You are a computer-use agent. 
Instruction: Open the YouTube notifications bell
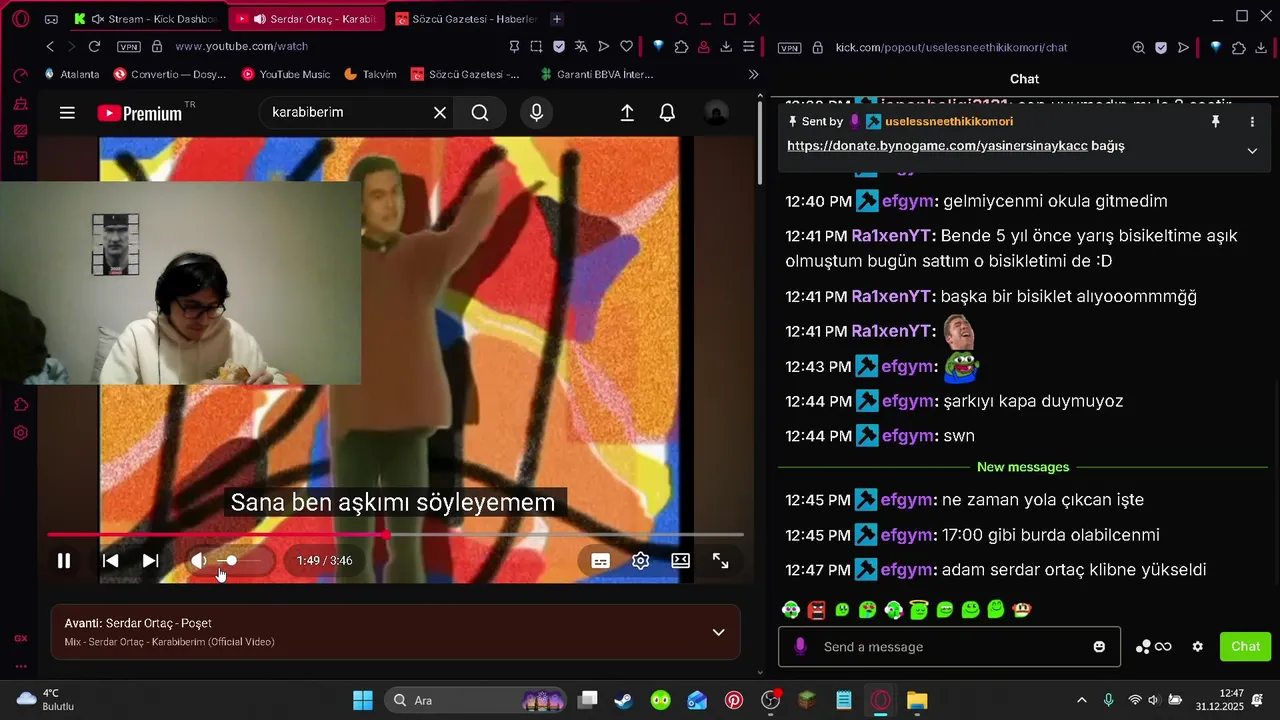point(667,113)
